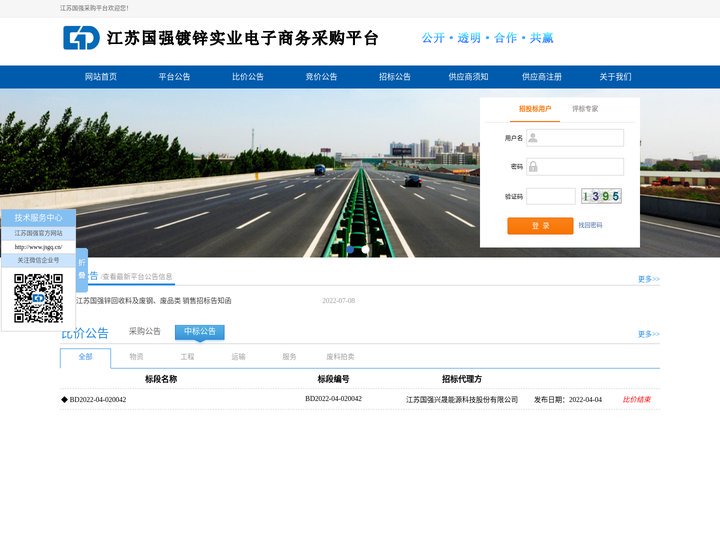
Task: Select the 物资 category tab
Action: pos(136,357)
